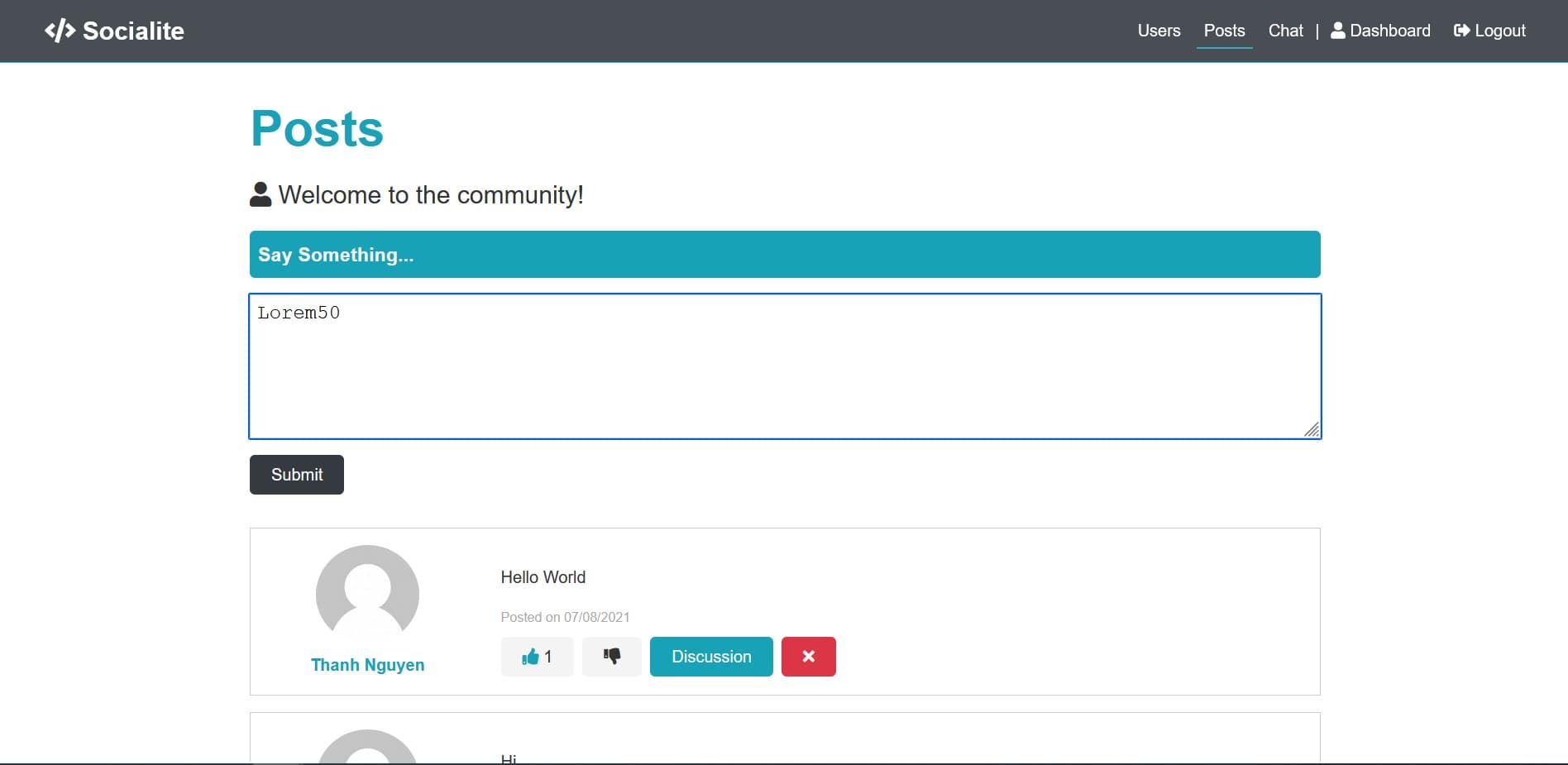Viewport: 1568px width, 765px height.
Task: Click the user icon beside Welcome message
Action: click(x=261, y=194)
